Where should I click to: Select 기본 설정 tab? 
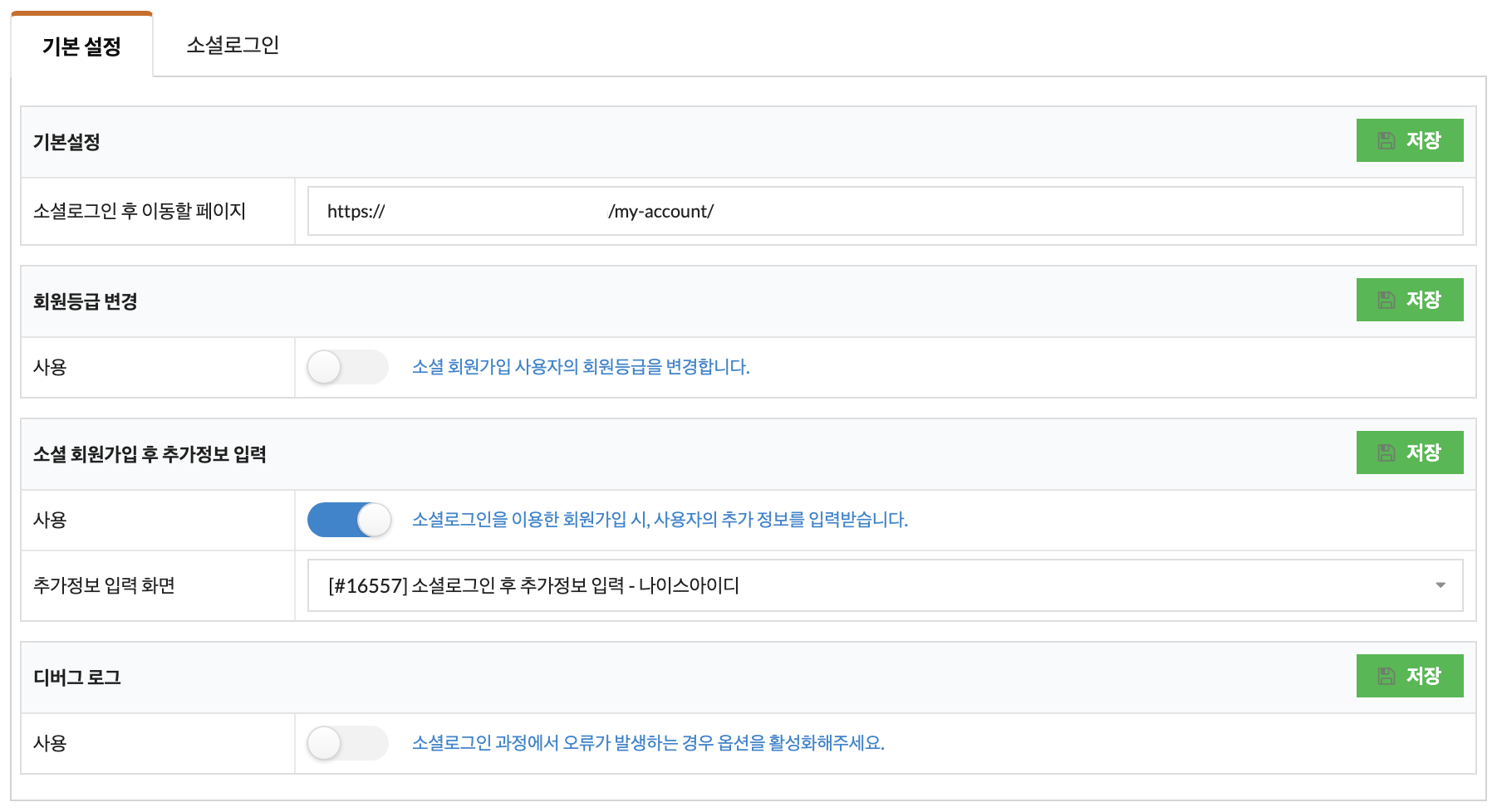tap(81, 46)
